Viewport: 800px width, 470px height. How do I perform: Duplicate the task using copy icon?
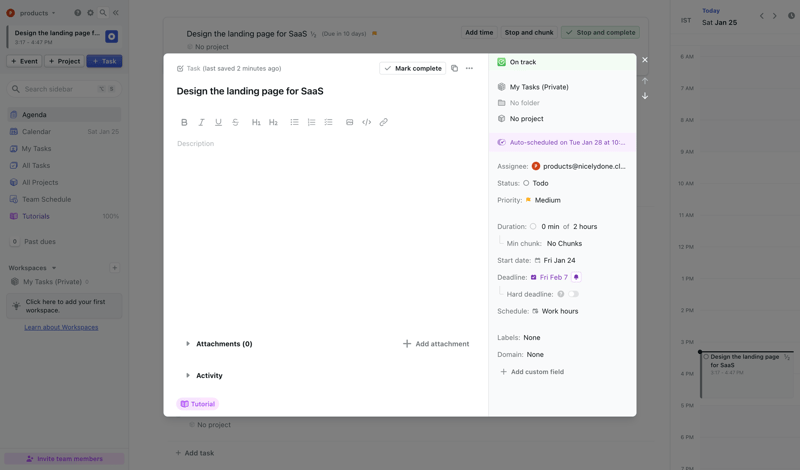click(x=454, y=68)
